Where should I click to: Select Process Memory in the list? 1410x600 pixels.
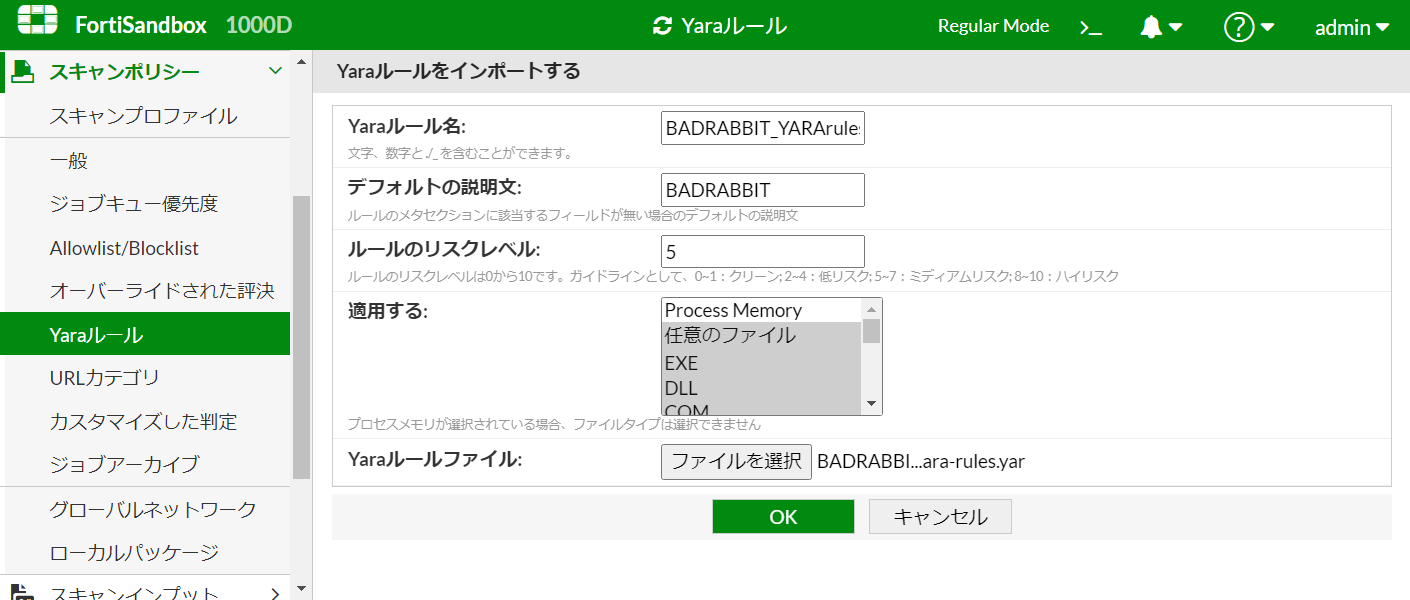(x=761, y=310)
